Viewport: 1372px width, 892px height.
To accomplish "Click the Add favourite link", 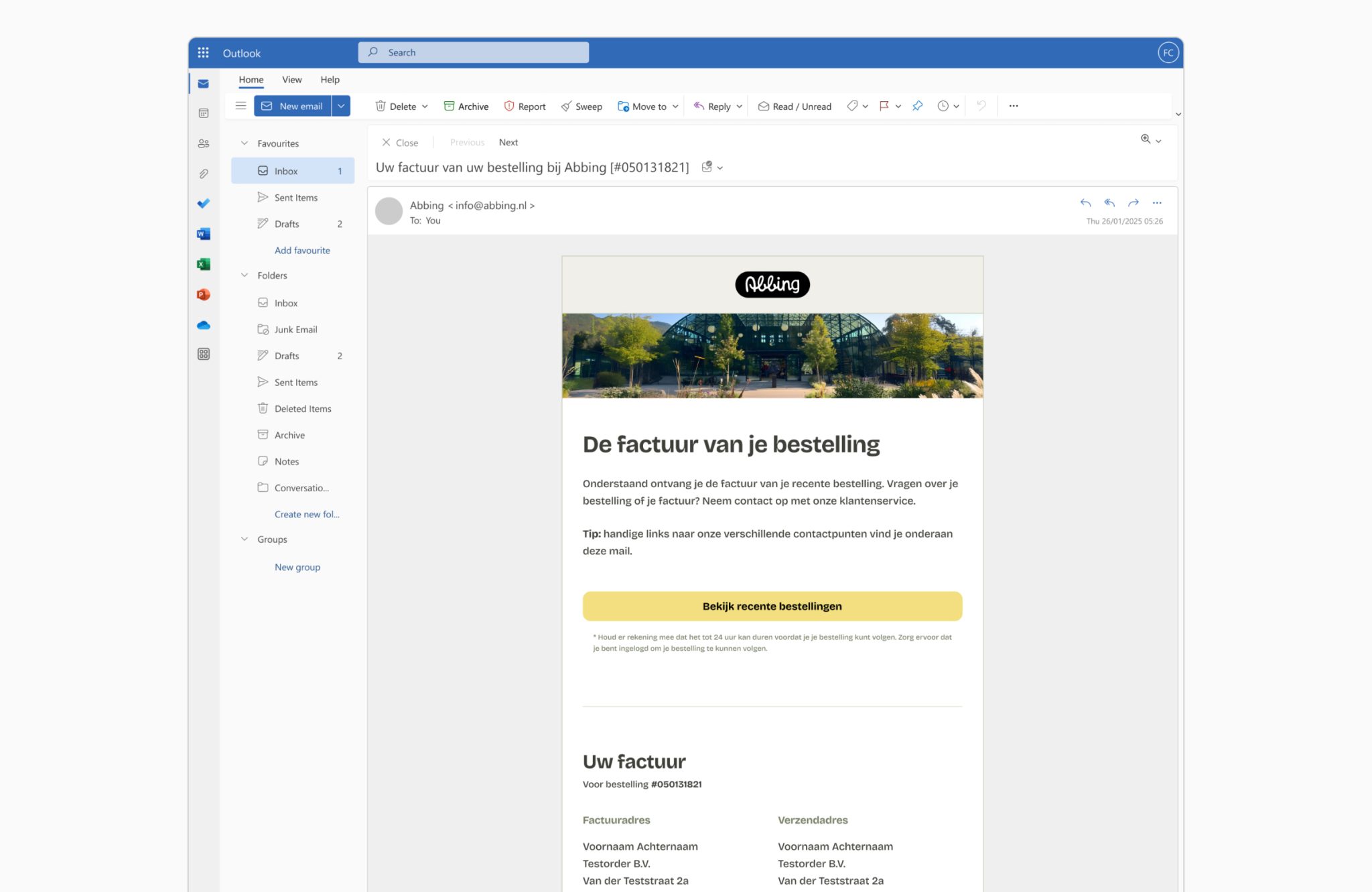I will 302,251.
